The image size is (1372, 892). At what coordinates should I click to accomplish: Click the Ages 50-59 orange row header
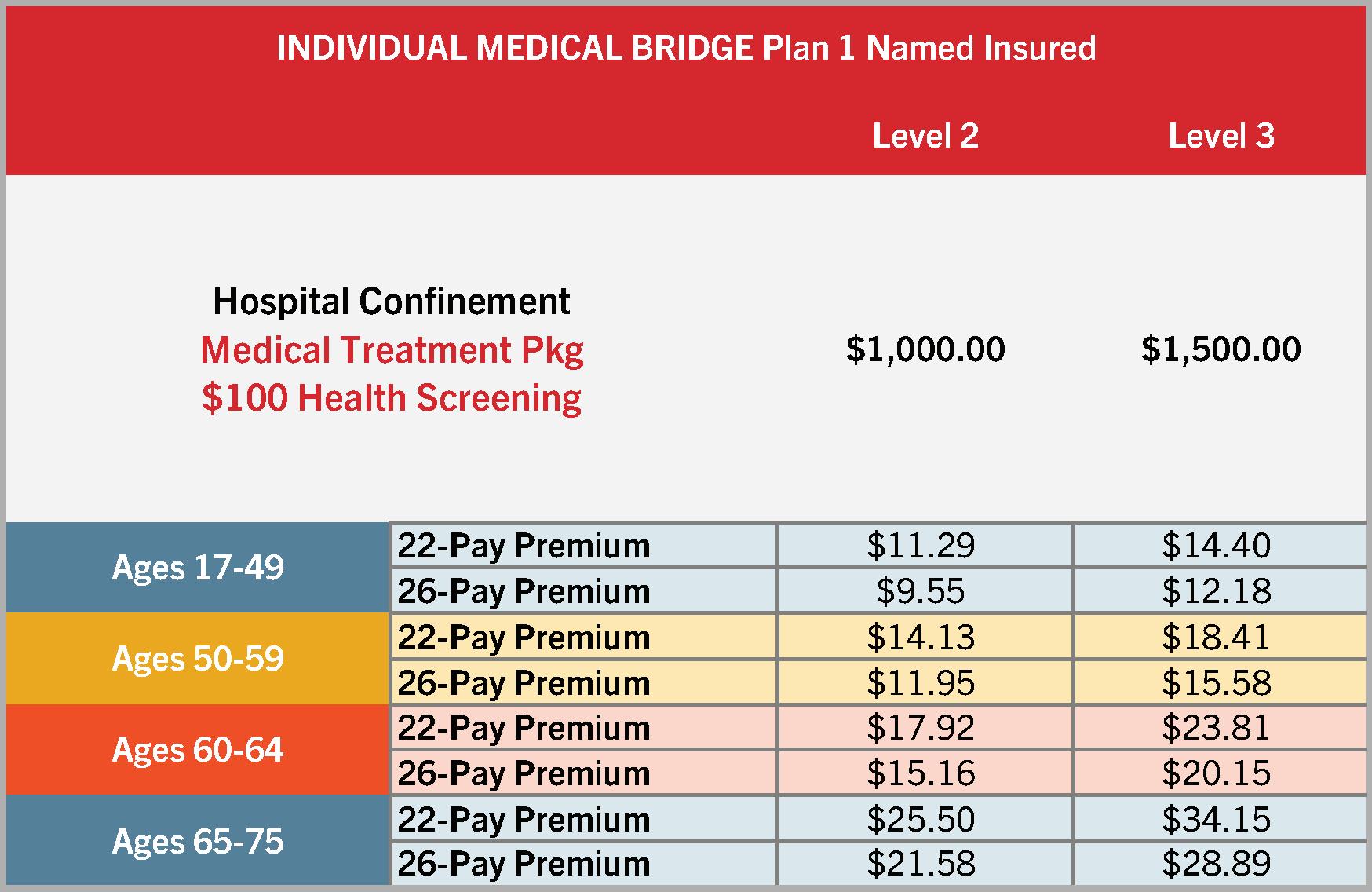pyautogui.click(x=198, y=658)
